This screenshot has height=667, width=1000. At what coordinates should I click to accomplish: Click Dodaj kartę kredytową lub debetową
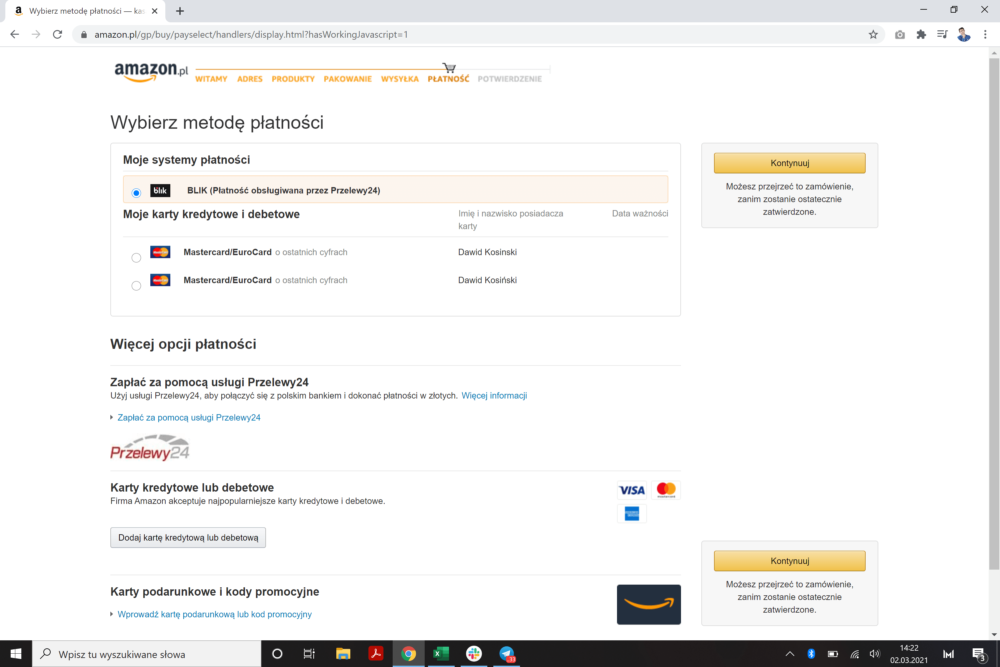point(188,538)
